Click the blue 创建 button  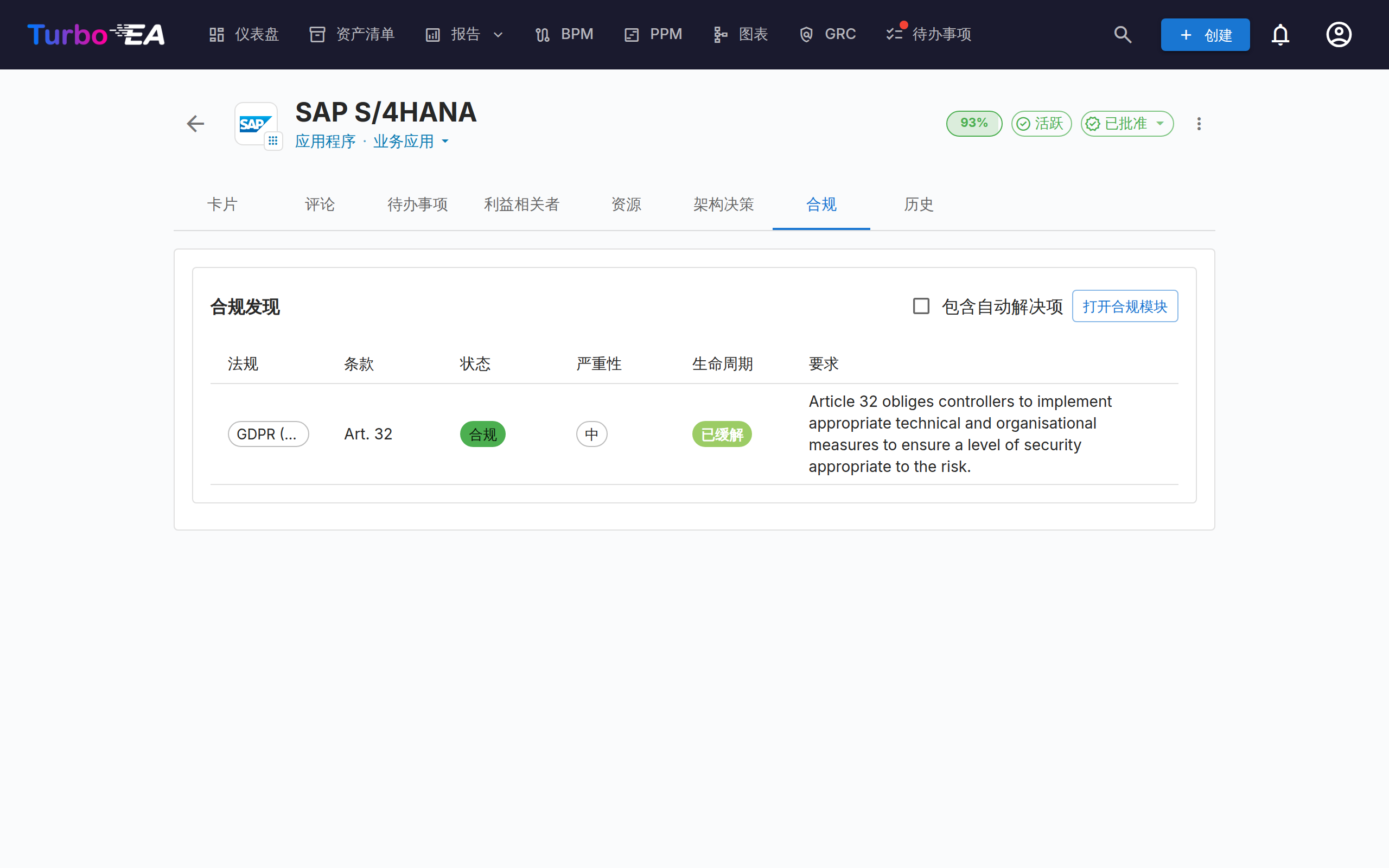(1205, 34)
